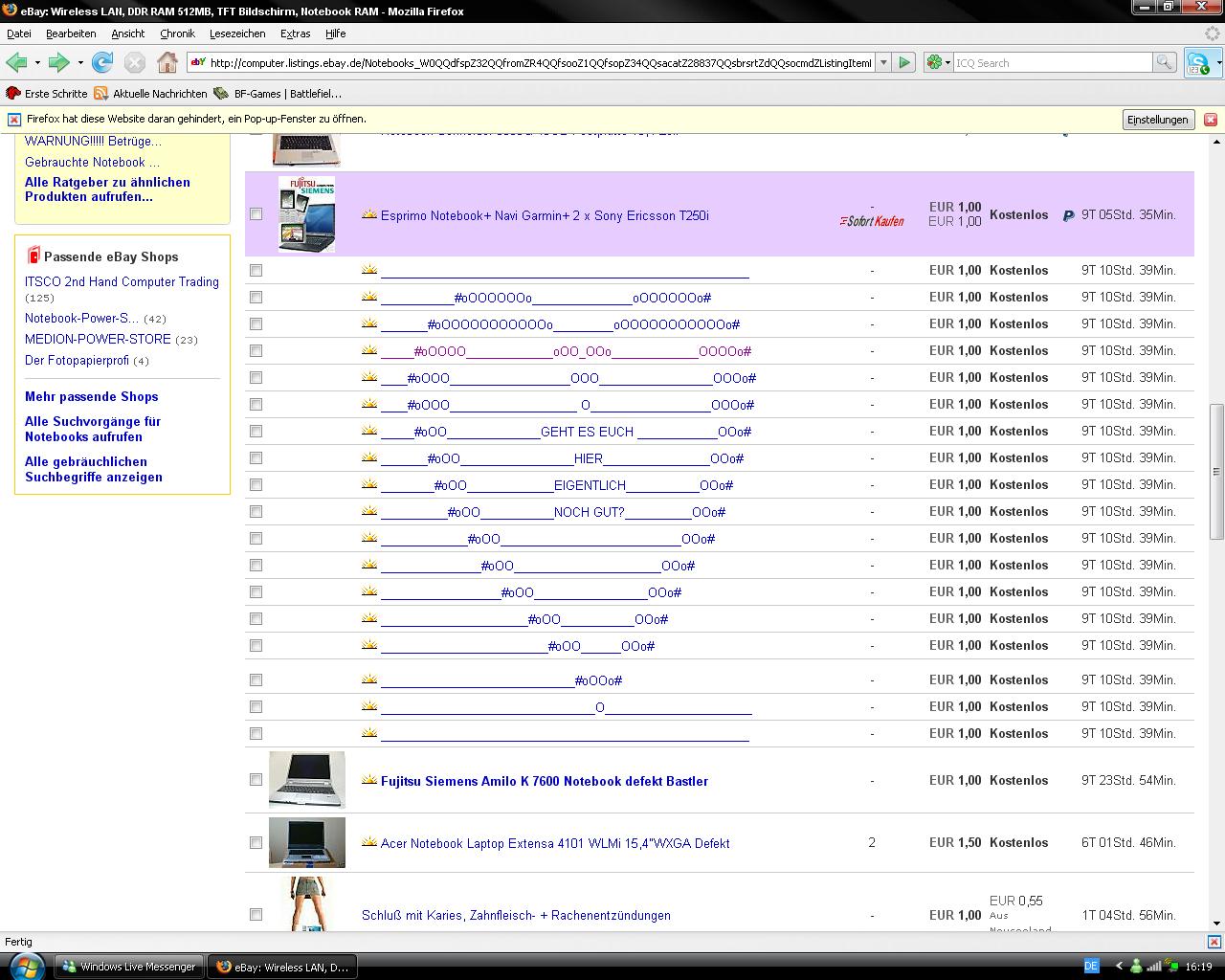Click the Skype toolbar icon
Viewport: 1225px width, 980px height.
tap(1196, 63)
